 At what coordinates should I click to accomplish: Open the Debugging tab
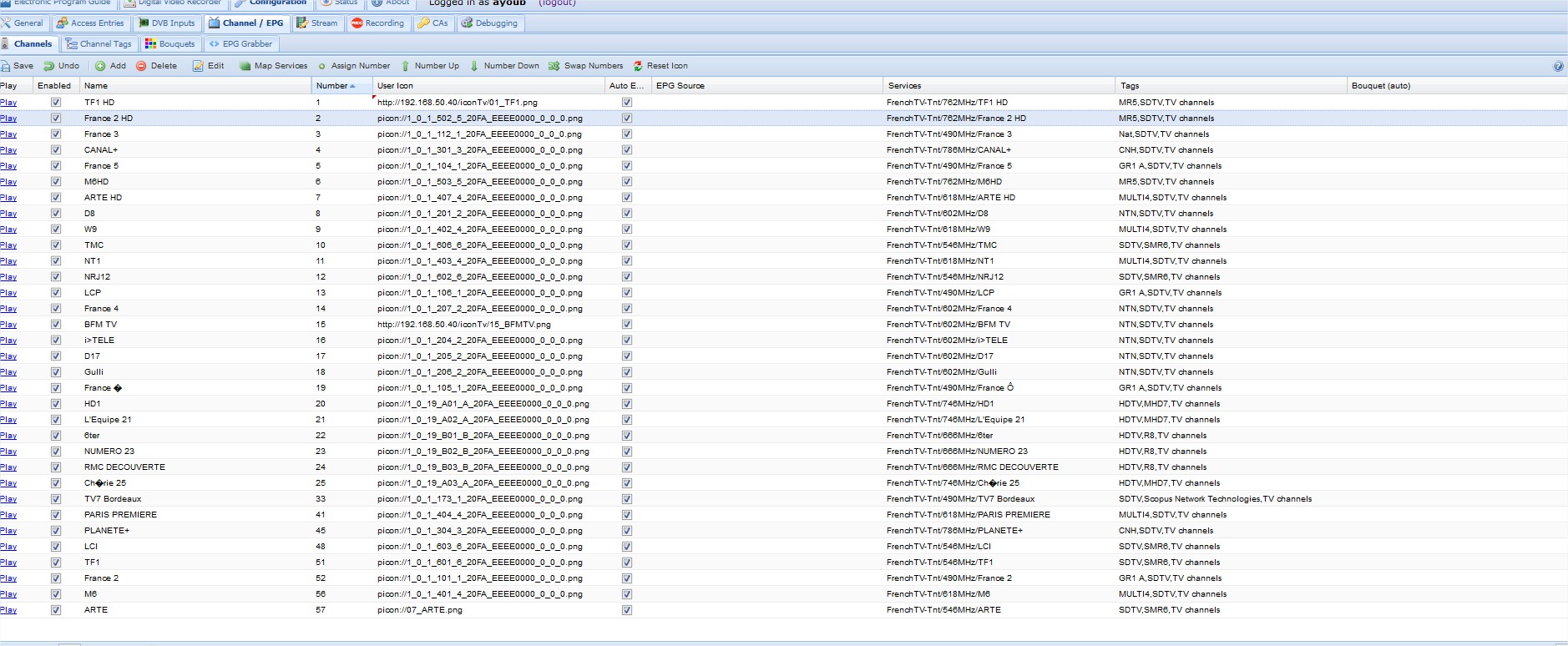[490, 23]
